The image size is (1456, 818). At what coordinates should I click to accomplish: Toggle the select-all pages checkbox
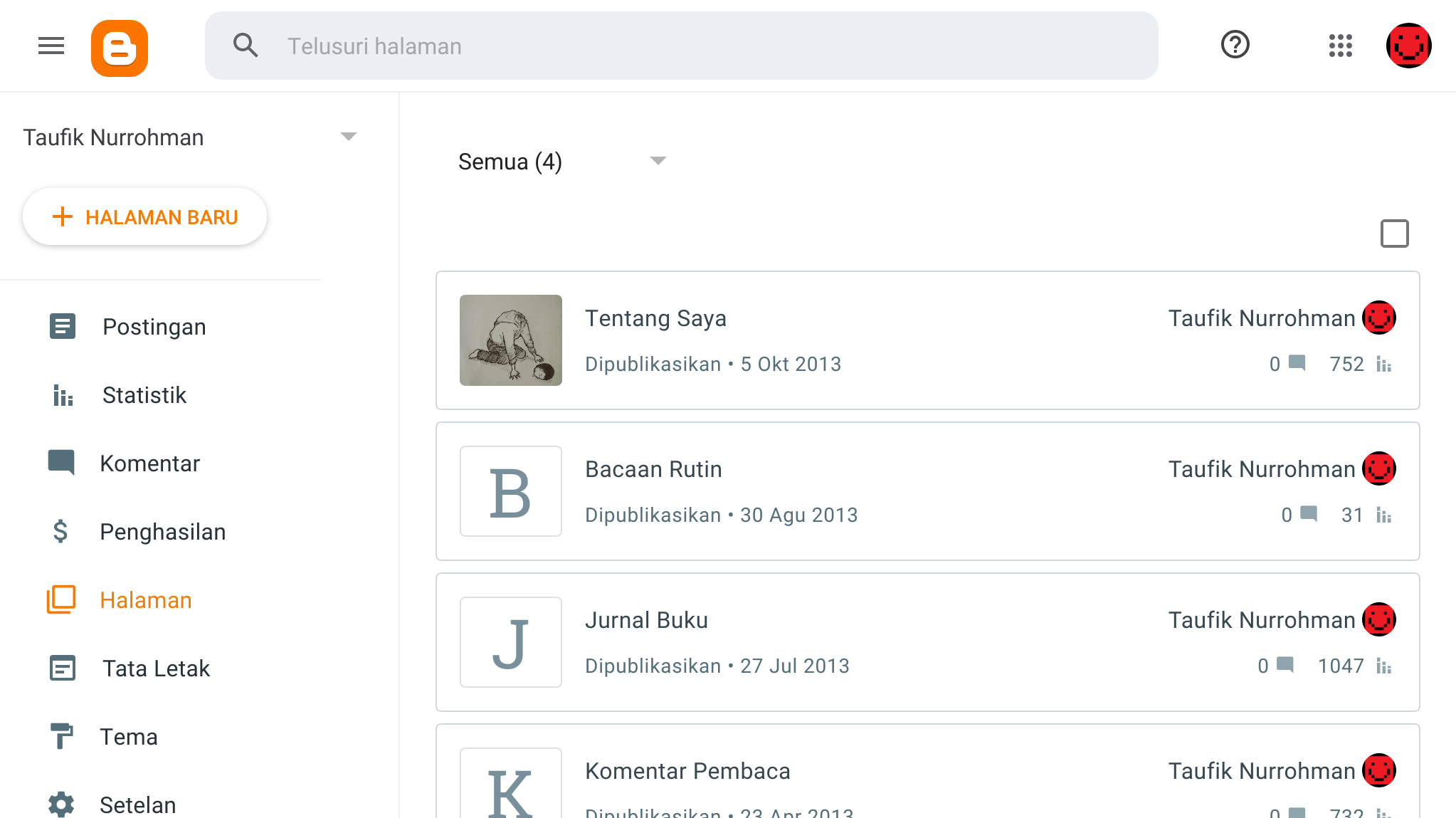(x=1393, y=233)
